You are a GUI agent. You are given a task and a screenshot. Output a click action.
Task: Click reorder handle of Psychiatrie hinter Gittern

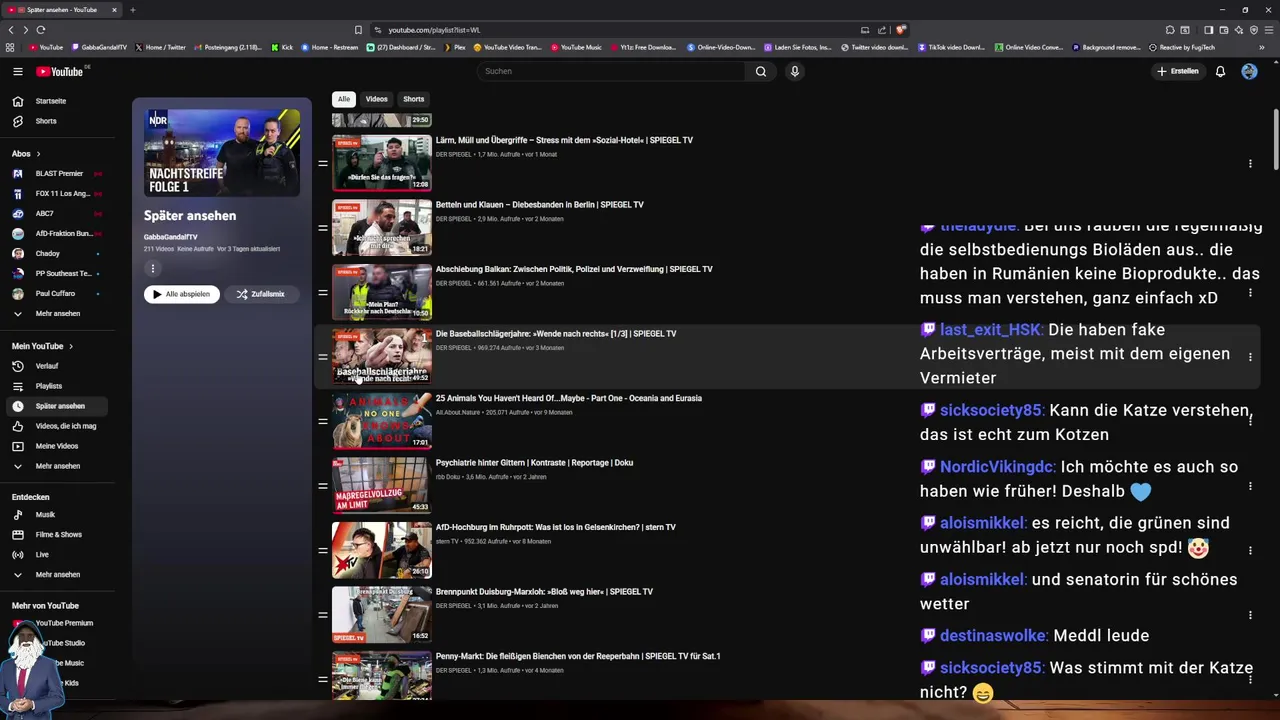tap(323, 486)
